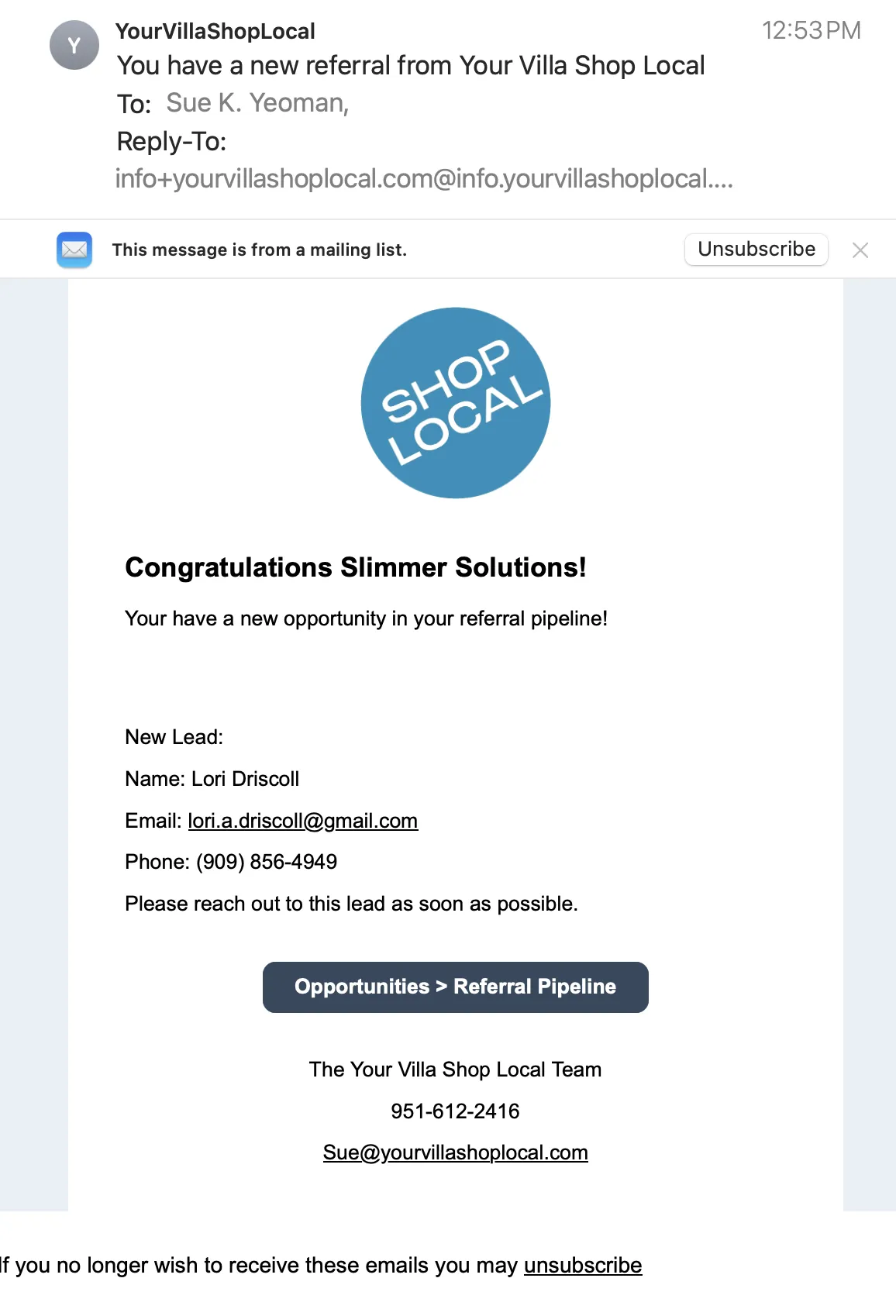This screenshot has height=1316, width=896.
Task: Click the blue Mail mailing list icon
Action: tap(74, 250)
